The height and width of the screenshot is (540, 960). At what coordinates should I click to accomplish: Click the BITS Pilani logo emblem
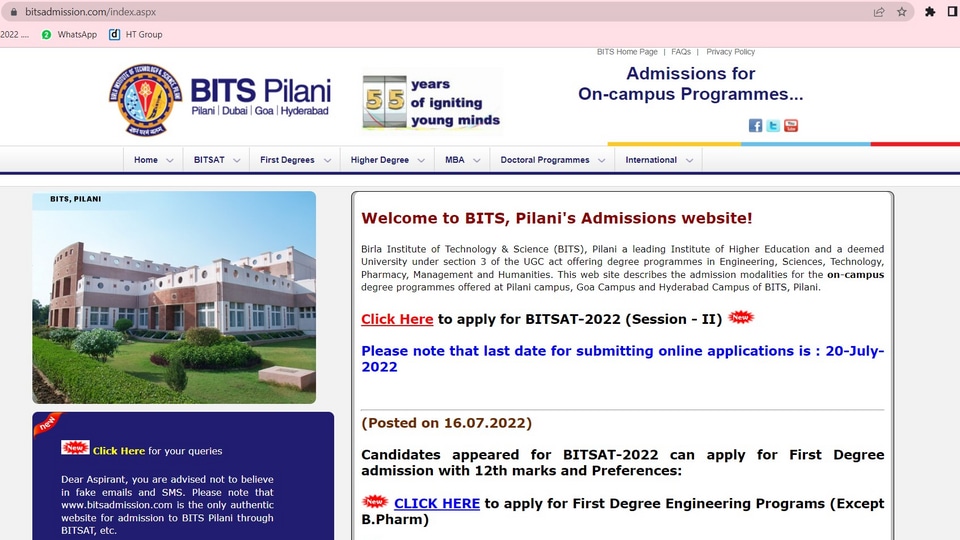click(x=146, y=100)
